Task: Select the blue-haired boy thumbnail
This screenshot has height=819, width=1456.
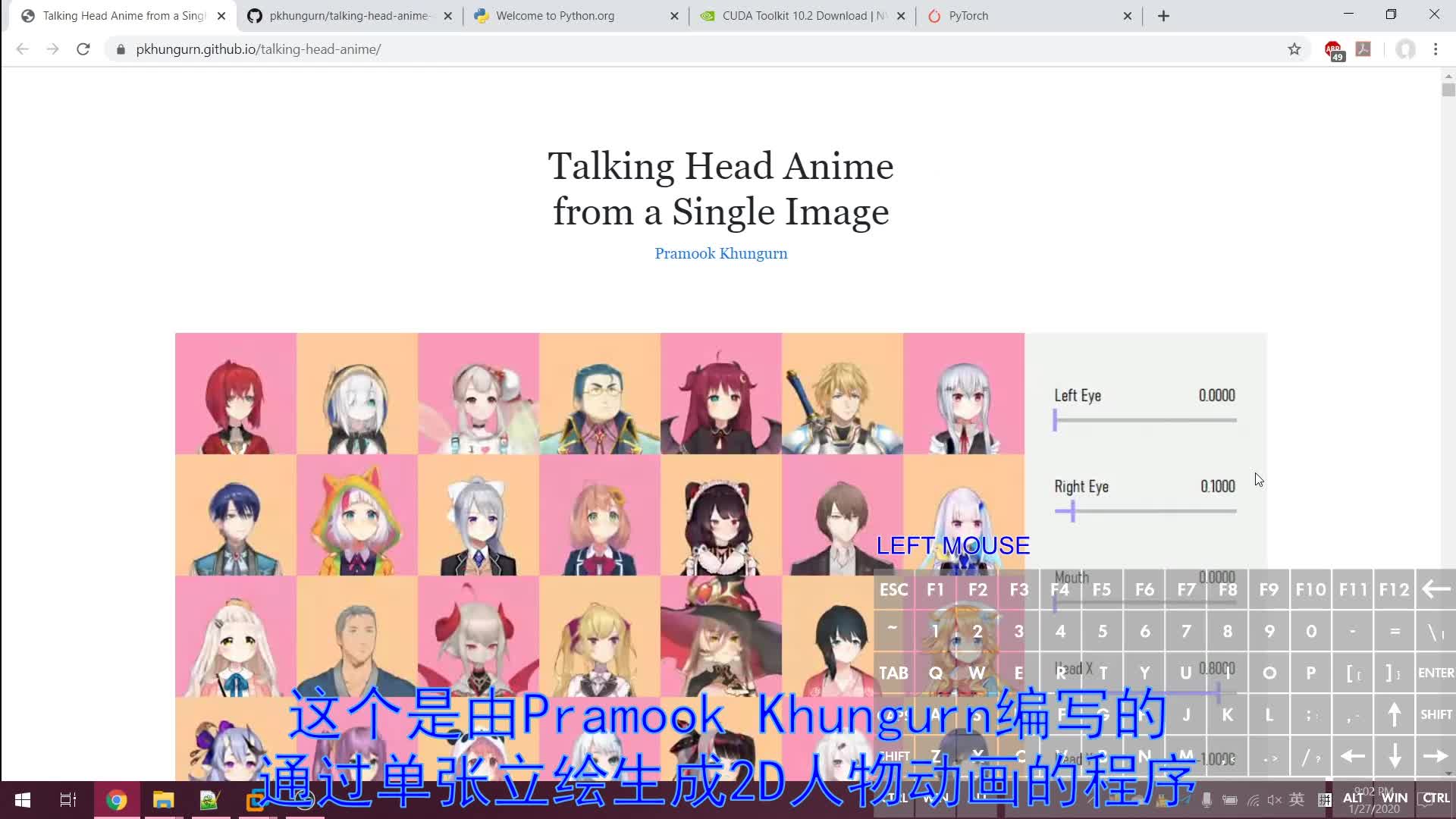Action: (x=236, y=515)
